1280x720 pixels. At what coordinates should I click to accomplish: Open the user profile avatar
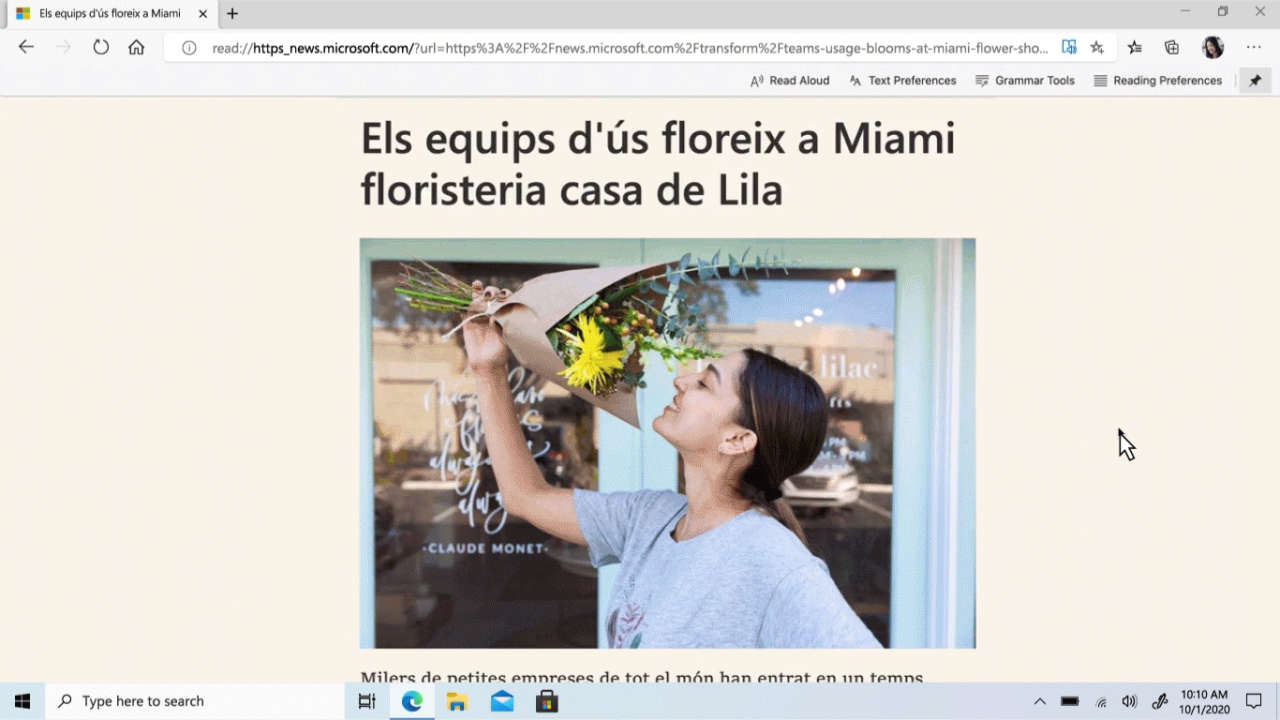[1213, 47]
